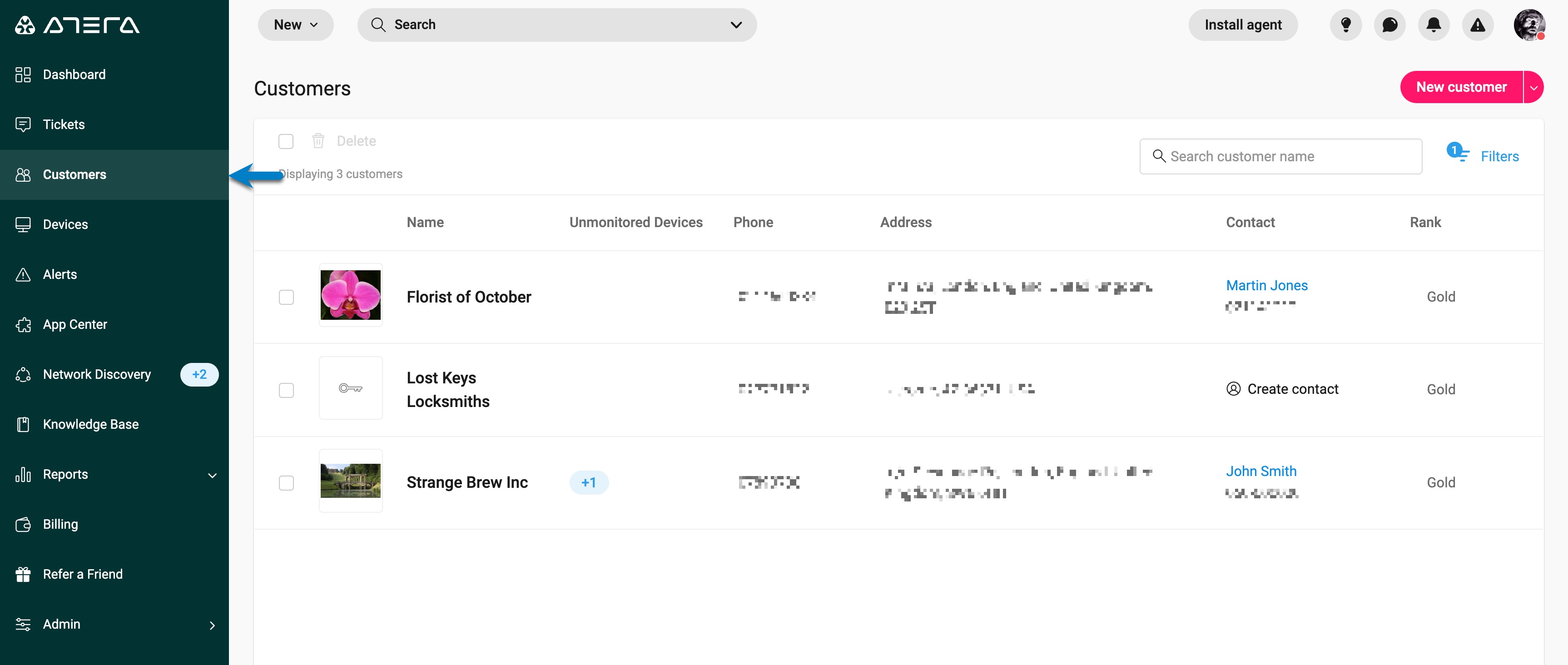
Task: Click magnifier icon in top Search bar
Action: coord(378,25)
